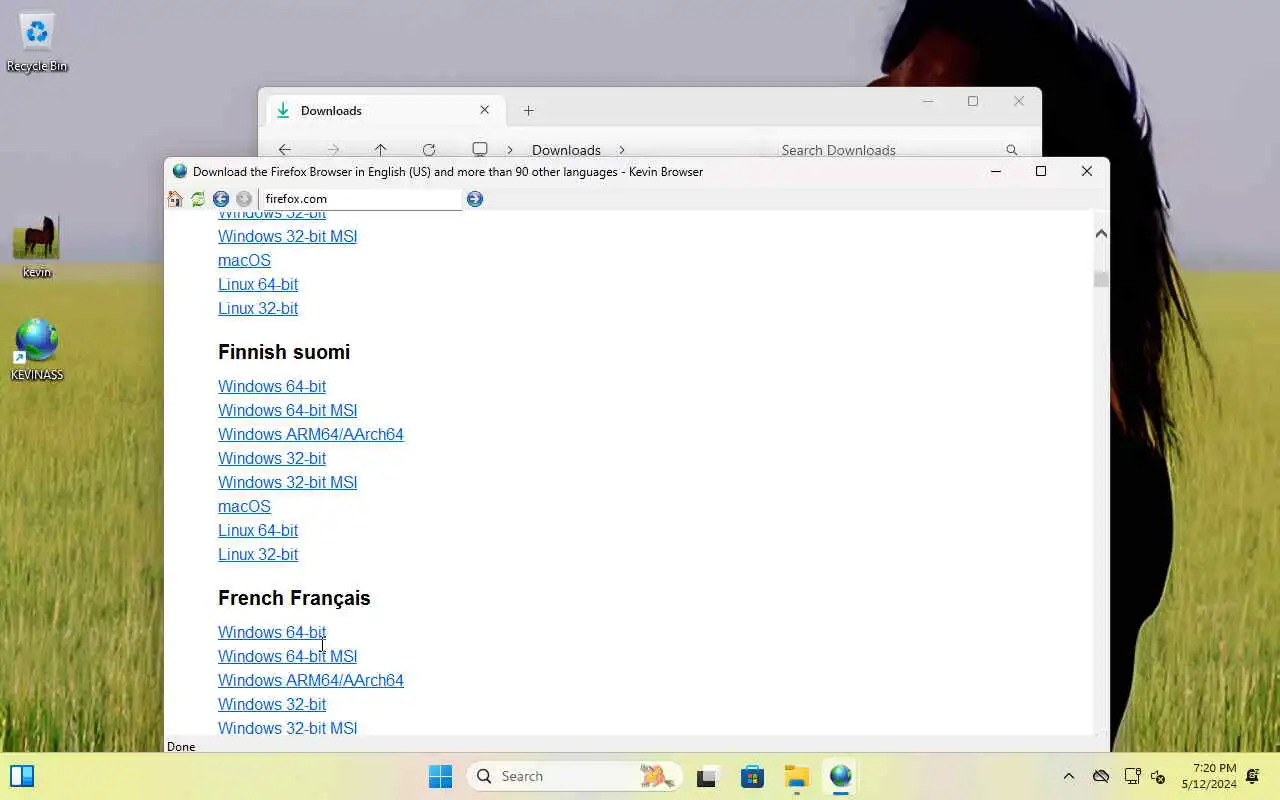Download Finnish Windows ARM64/AArch64
Screen dimensions: 1280x800
311,434
